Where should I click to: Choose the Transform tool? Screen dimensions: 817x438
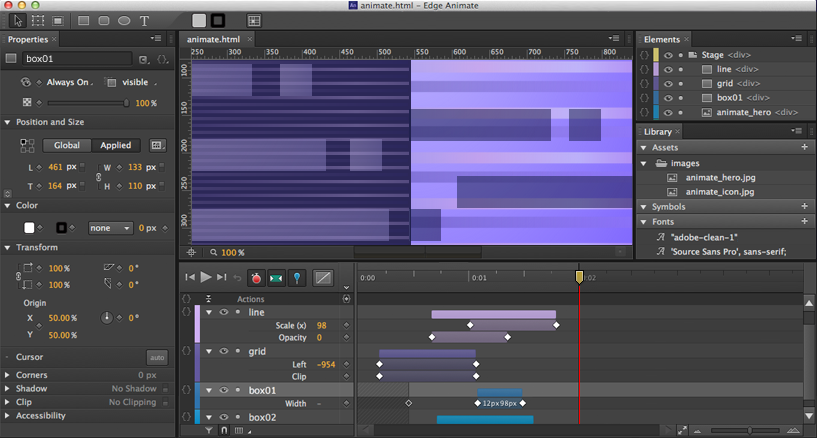coord(37,20)
